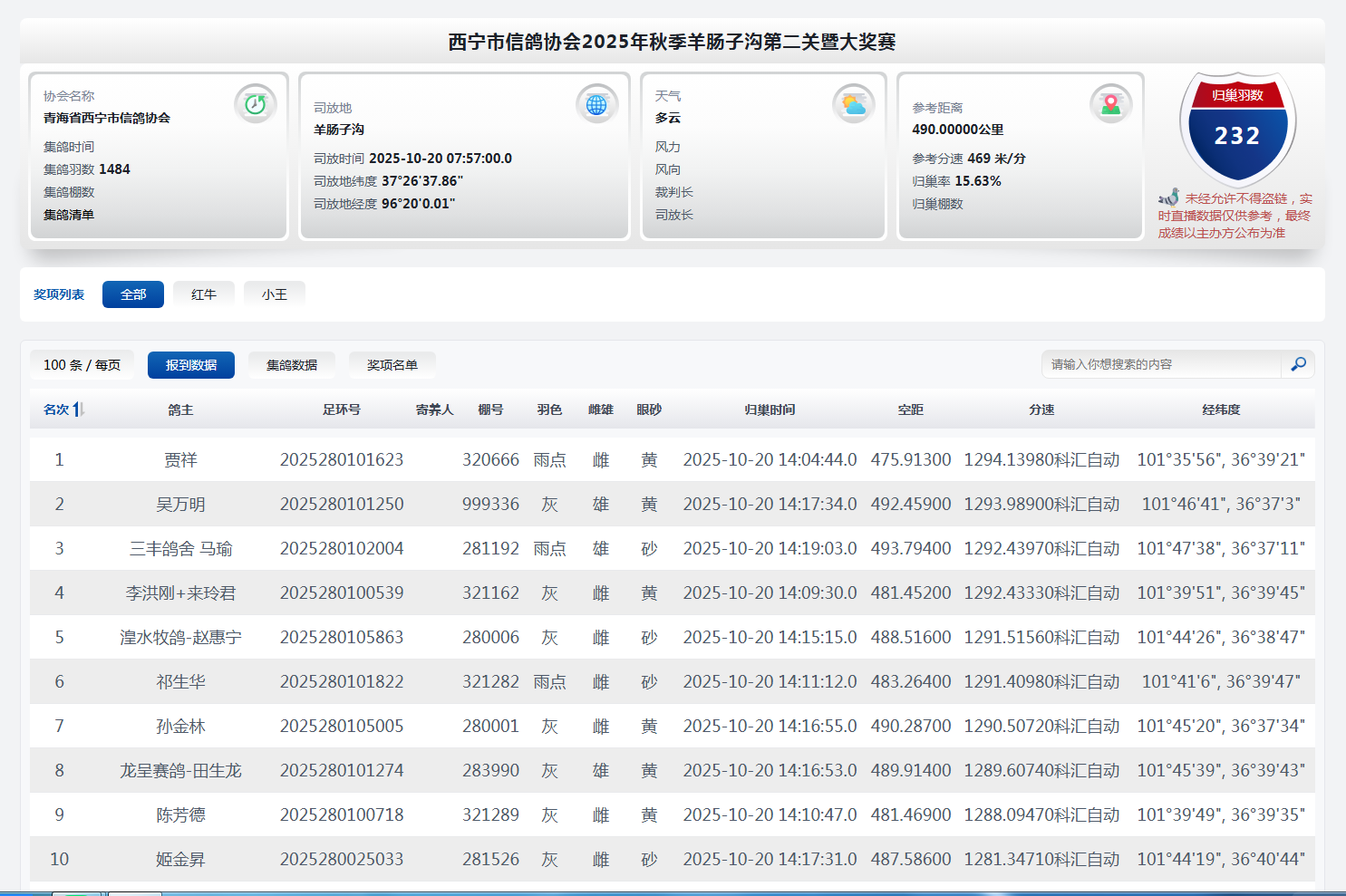The height and width of the screenshot is (896, 1346).
Task: Click the 足环号 column header
Action: click(342, 409)
